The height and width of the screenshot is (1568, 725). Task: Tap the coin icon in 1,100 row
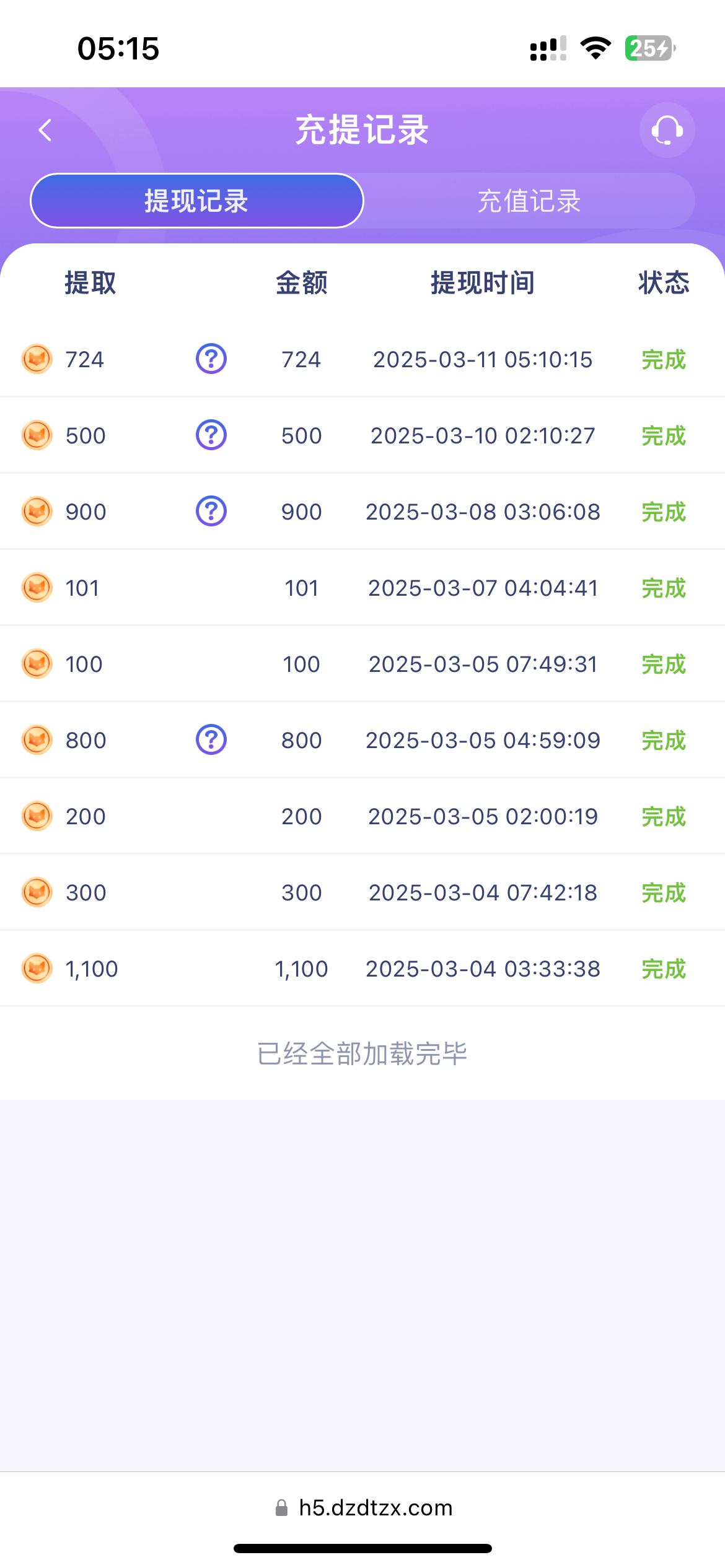(37, 968)
